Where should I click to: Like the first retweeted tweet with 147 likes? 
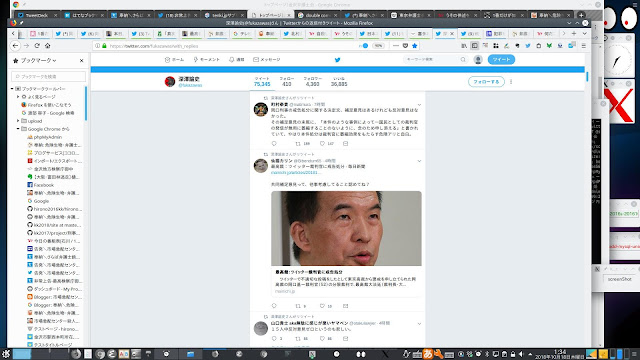322,144
